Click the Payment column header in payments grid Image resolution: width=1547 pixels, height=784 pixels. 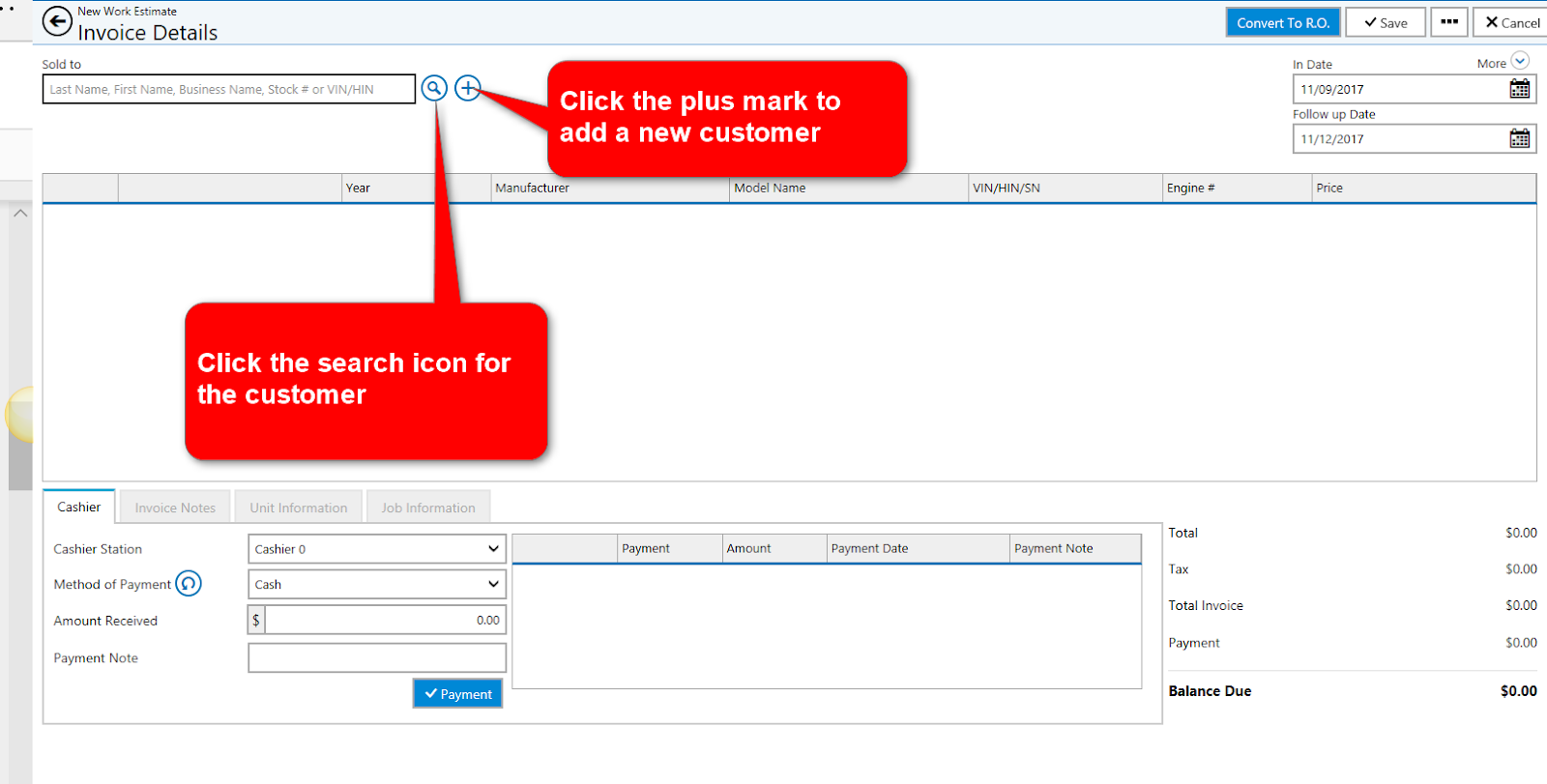click(670, 548)
